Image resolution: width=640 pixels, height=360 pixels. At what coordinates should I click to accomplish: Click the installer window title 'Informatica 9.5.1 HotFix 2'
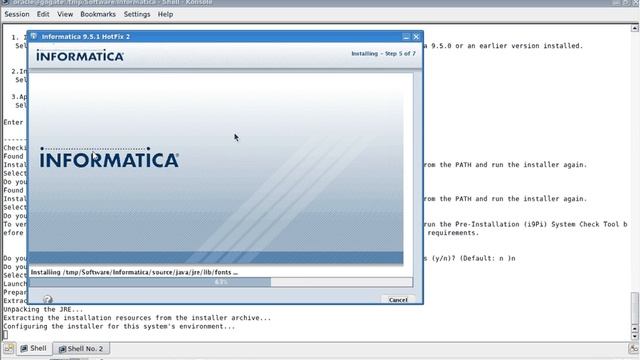point(86,37)
